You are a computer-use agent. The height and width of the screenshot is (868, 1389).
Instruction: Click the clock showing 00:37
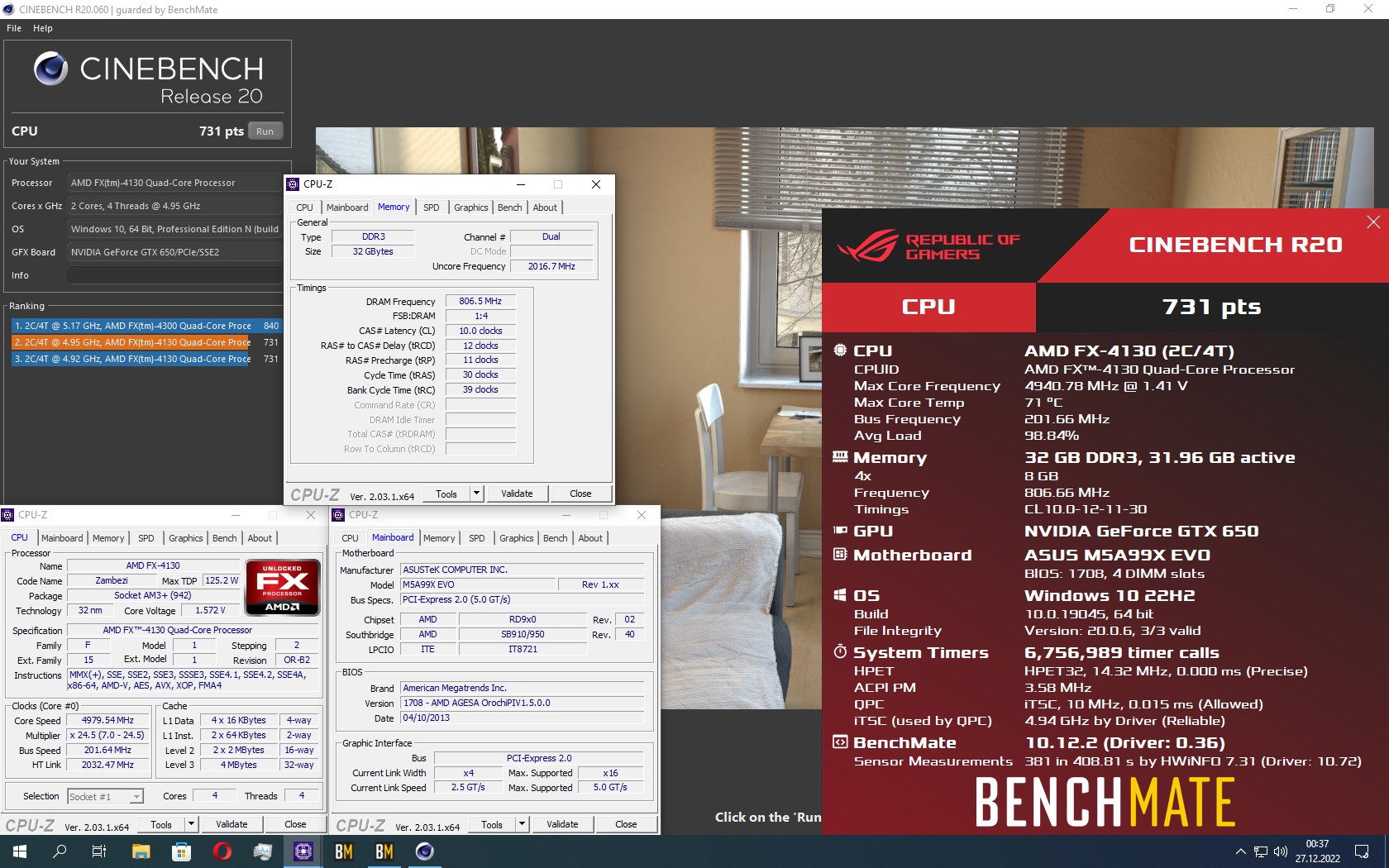tap(1317, 844)
